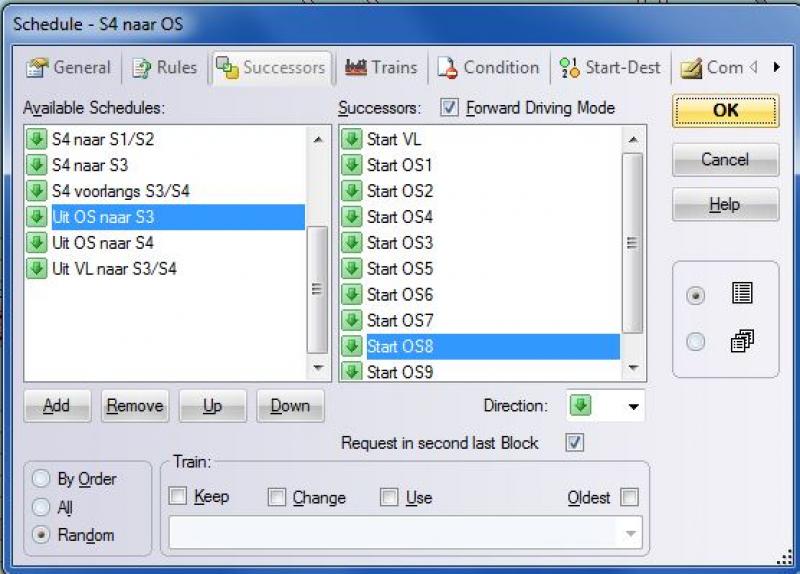Image resolution: width=800 pixels, height=574 pixels.
Task: Switch to the Rules tab
Action: click(x=165, y=67)
